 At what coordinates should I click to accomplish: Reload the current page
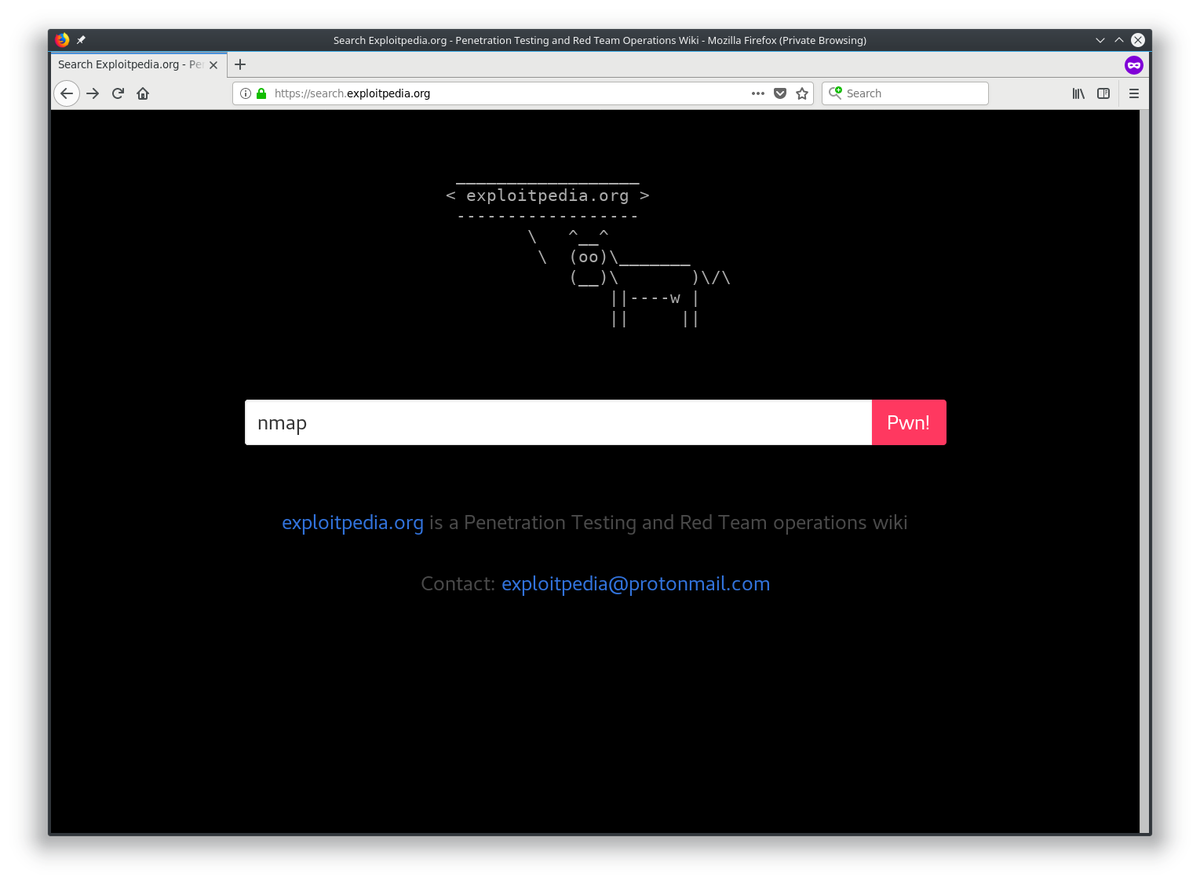point(118,93)
